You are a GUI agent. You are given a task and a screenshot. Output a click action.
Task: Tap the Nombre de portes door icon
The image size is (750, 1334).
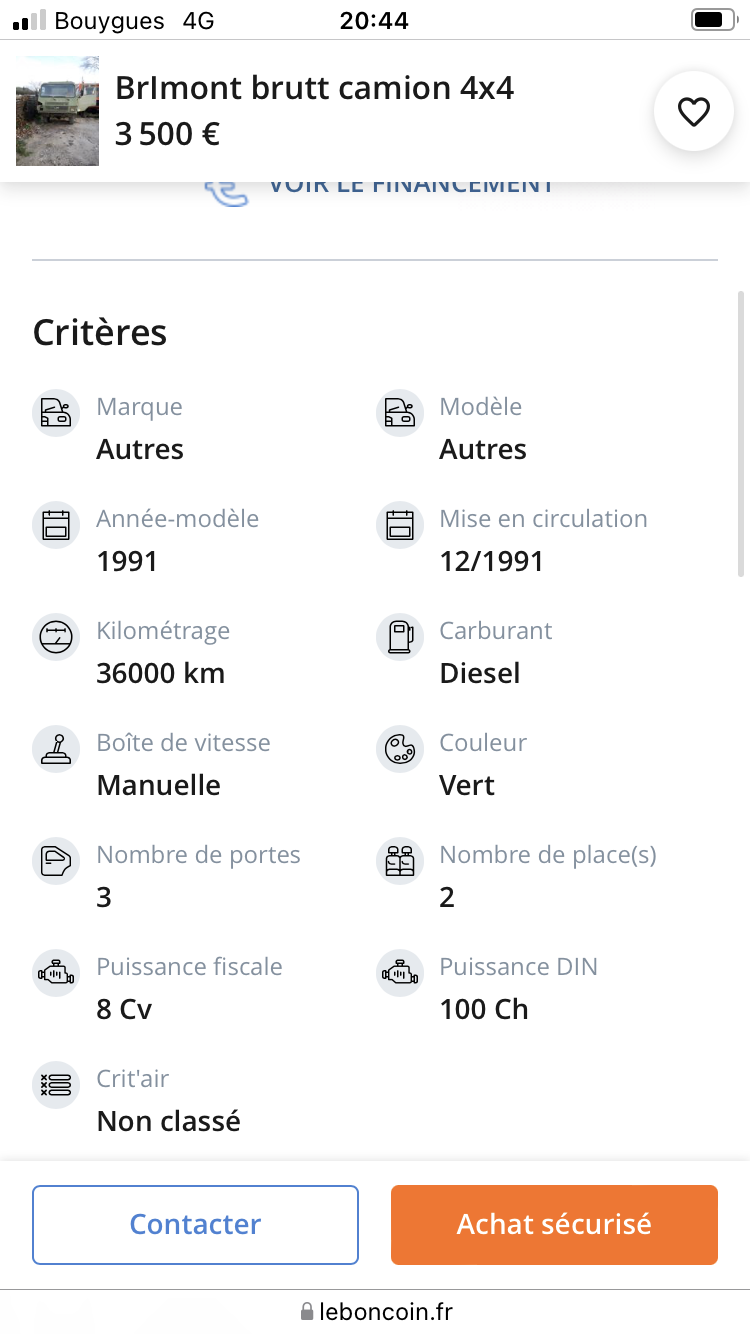coord(56,861)
